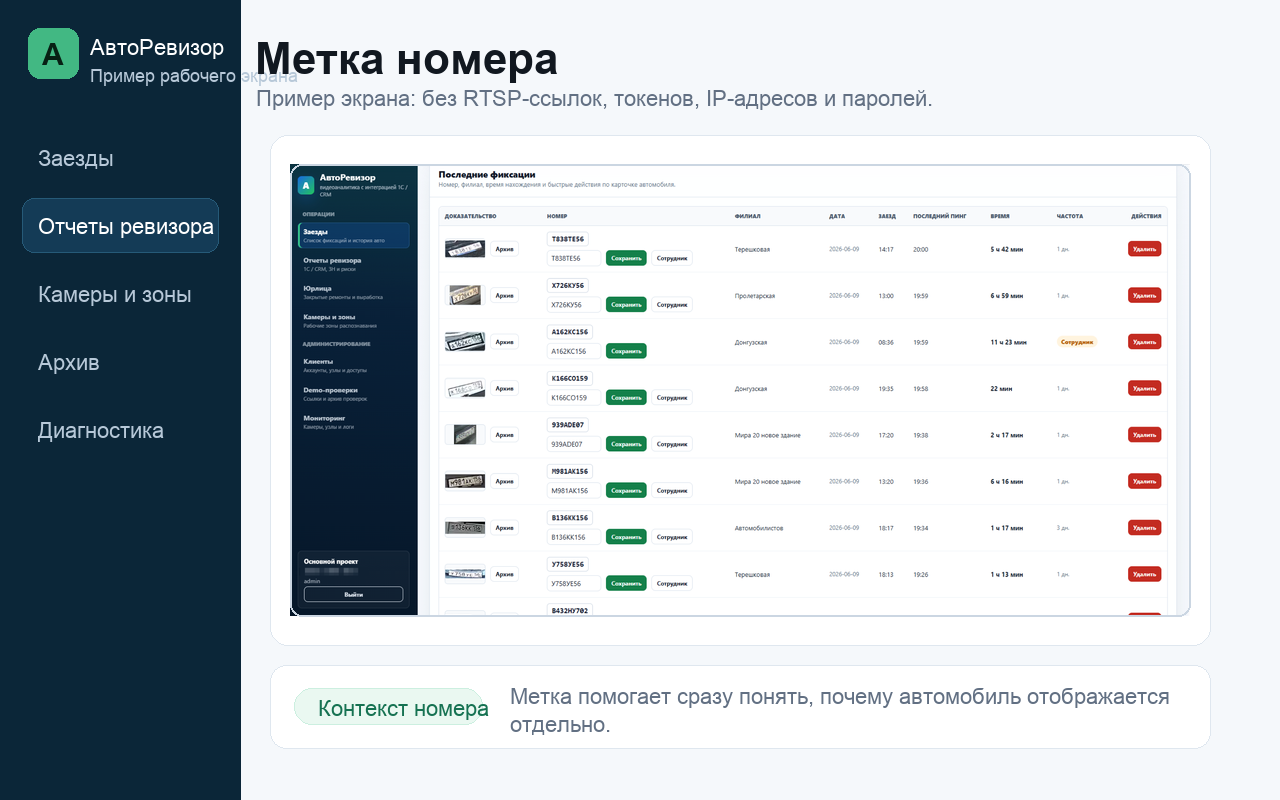The image size is (1280, 800).
Task: Click the НОМЕР column header
Action: click(x=557, y=216)
